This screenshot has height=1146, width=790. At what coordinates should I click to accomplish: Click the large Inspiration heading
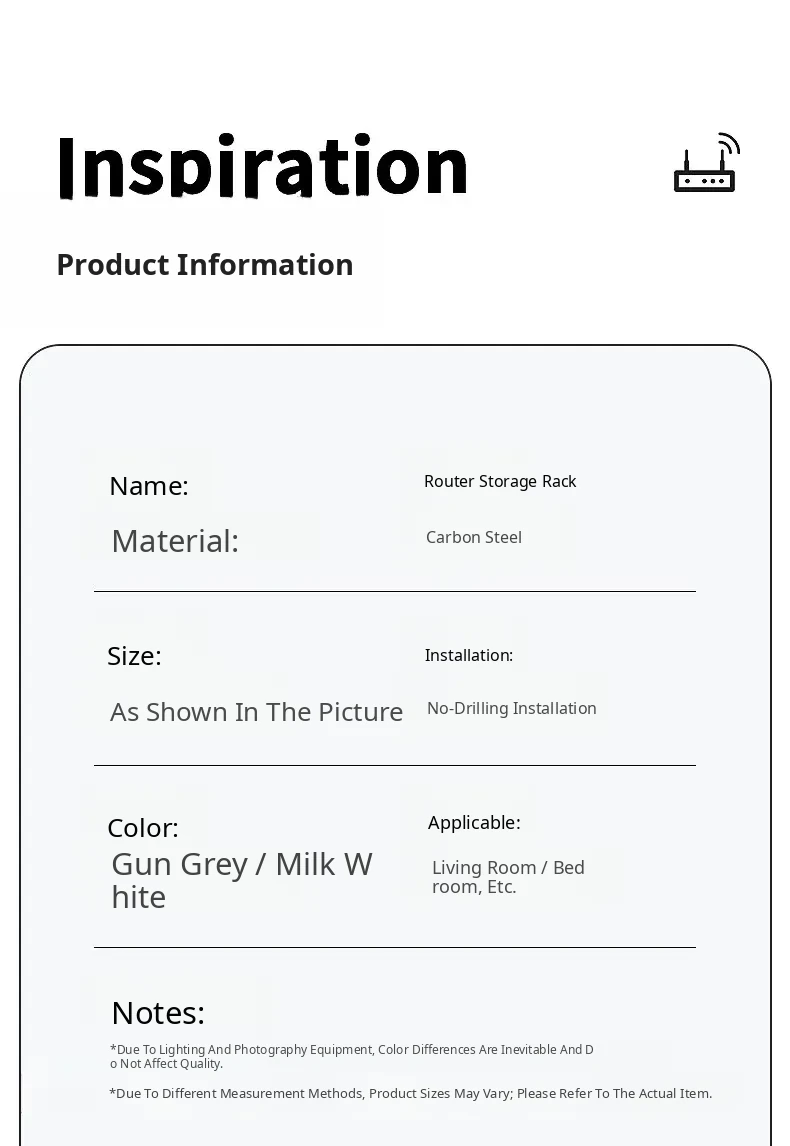click(x=262, y=166)
